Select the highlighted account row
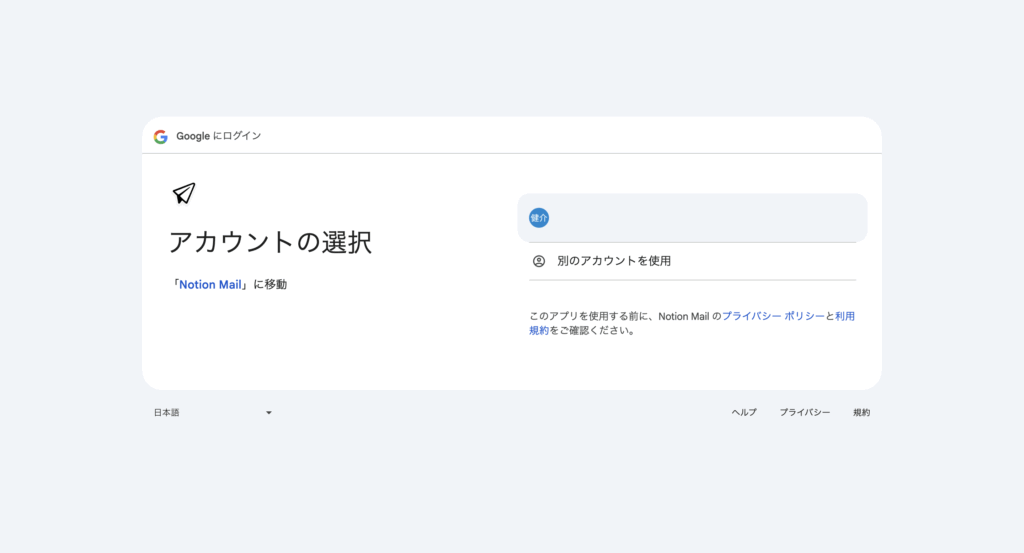The width and height of the screenshot is (1024, 553). click(x=692, y=218)
